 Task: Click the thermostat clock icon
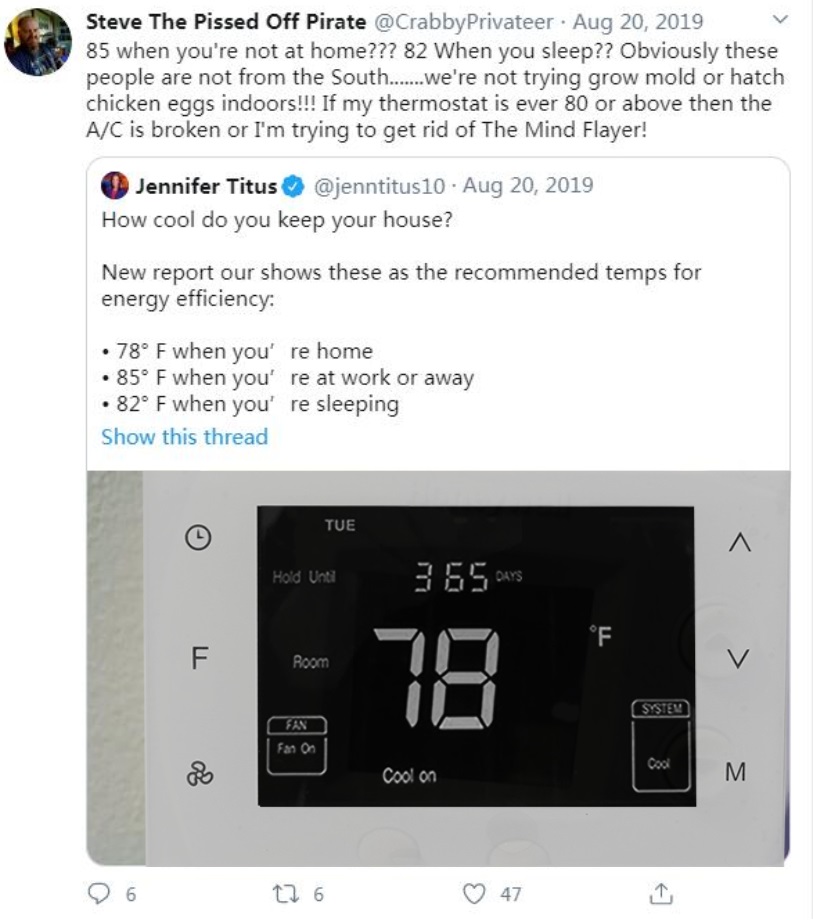point(199,538)
